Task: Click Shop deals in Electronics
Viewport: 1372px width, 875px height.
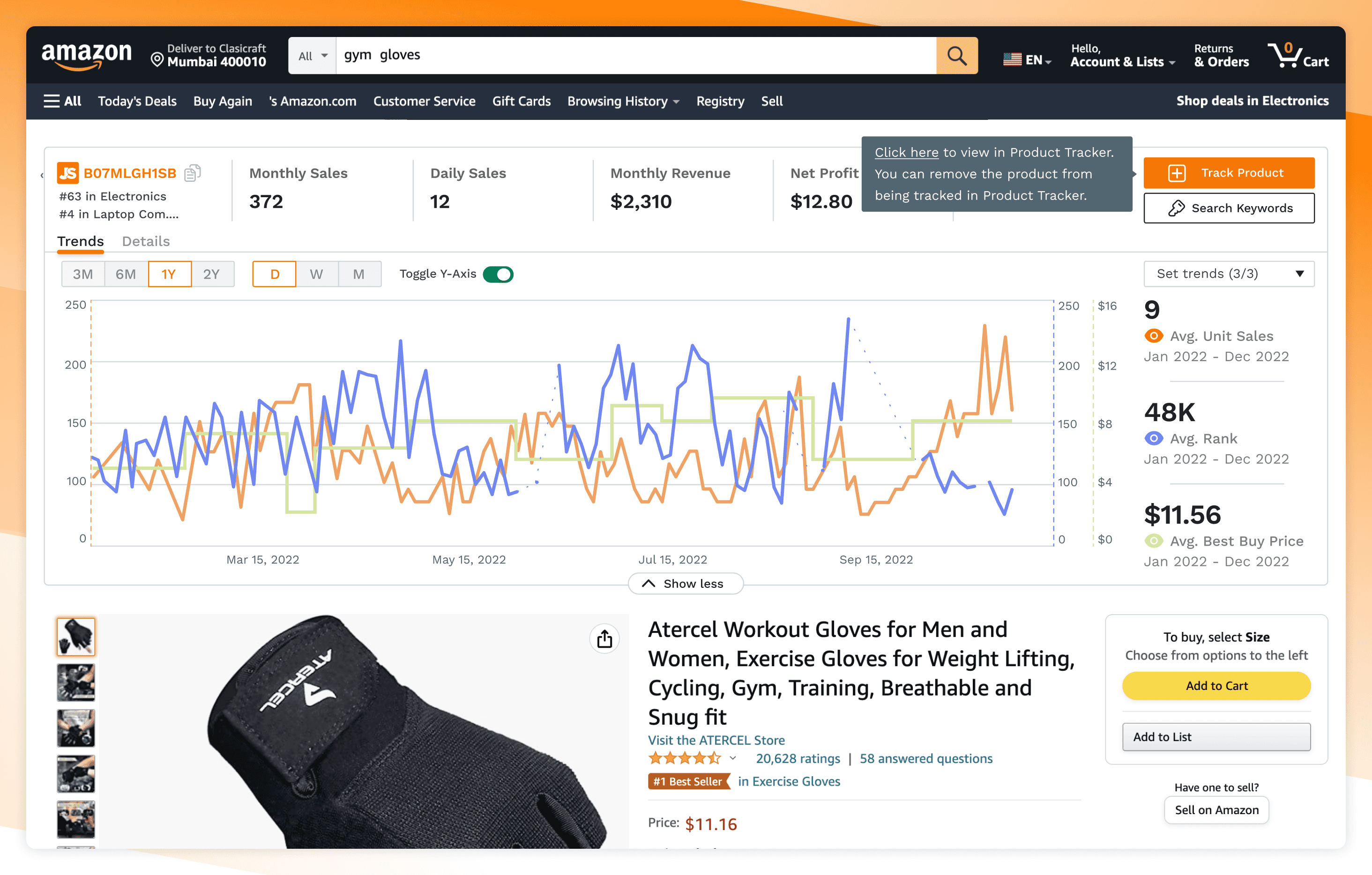Action: click(x=1253, y=101)
